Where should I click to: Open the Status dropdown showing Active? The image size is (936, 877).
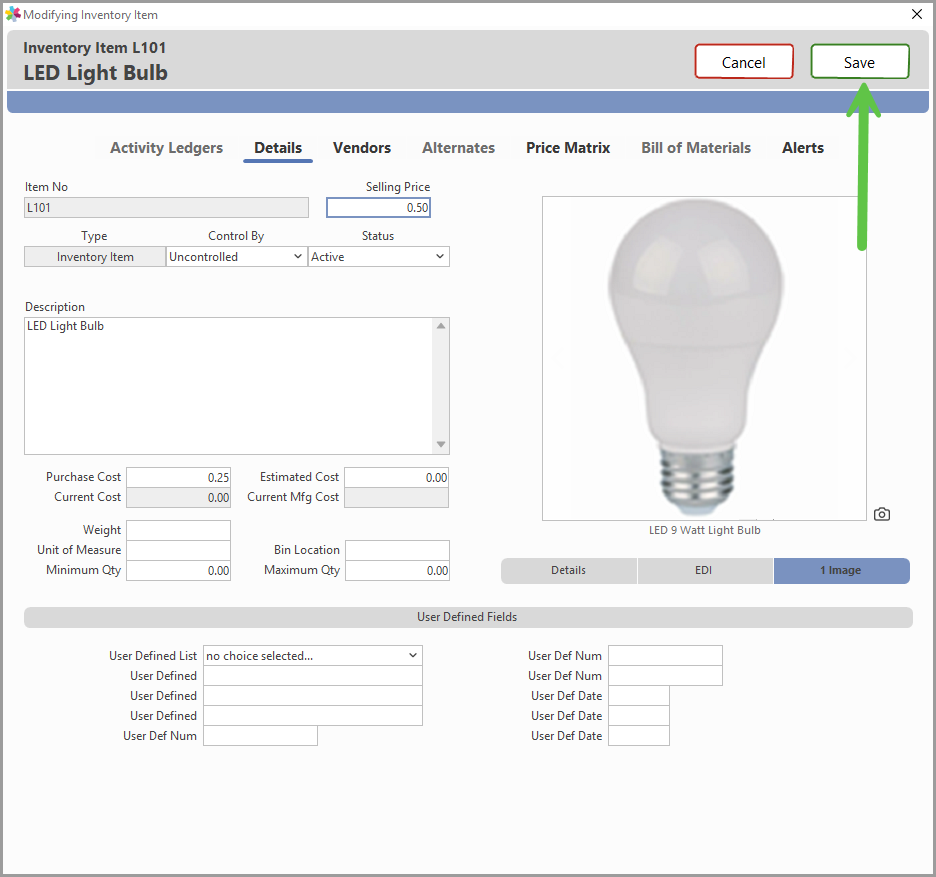(x=378, y=257)
